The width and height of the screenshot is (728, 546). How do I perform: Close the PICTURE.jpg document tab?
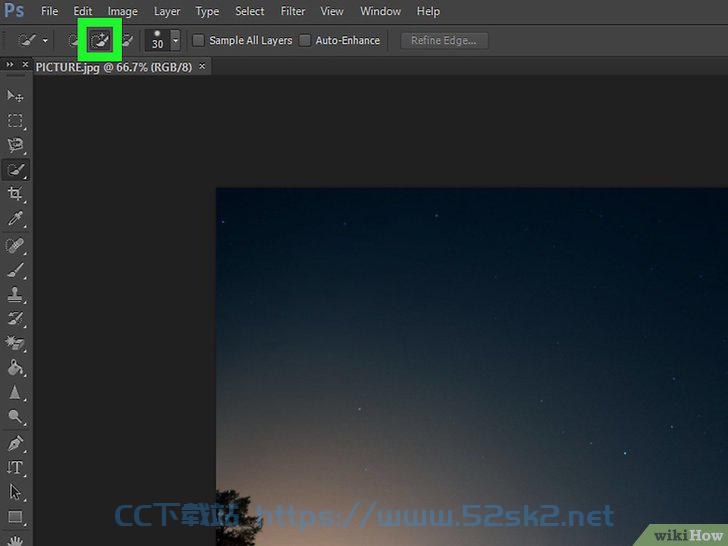(202, 66)
